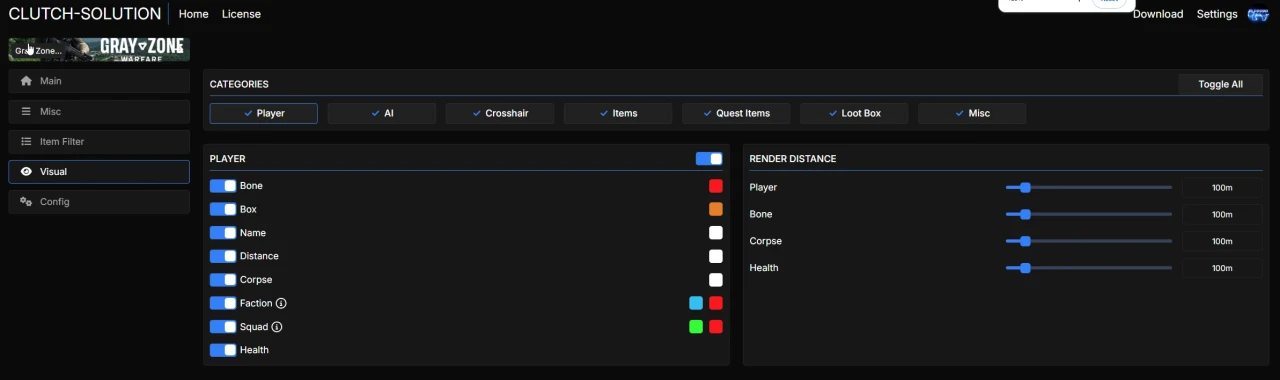This screenshot has height=380, width=1280.
Task: Click the Player render distance 100m field
Action: point(1222,187)
